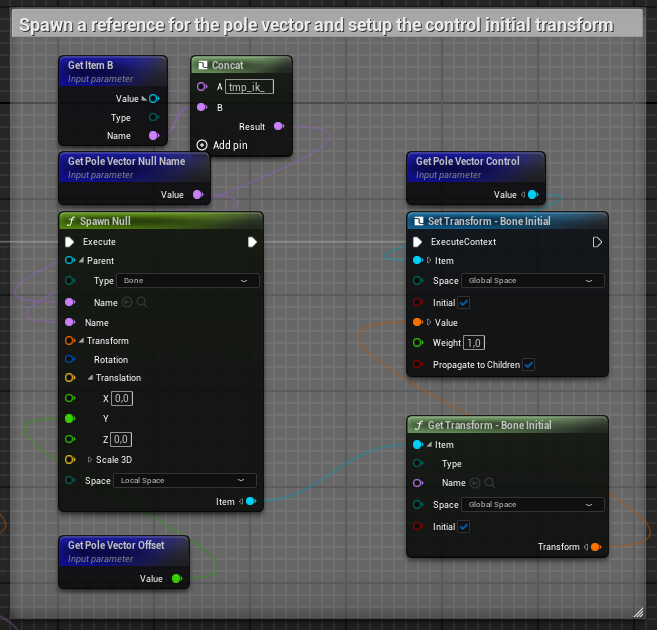Click the Value output pin on Get Item B
The image size is (657, 630).
click(x=154, y=99)
